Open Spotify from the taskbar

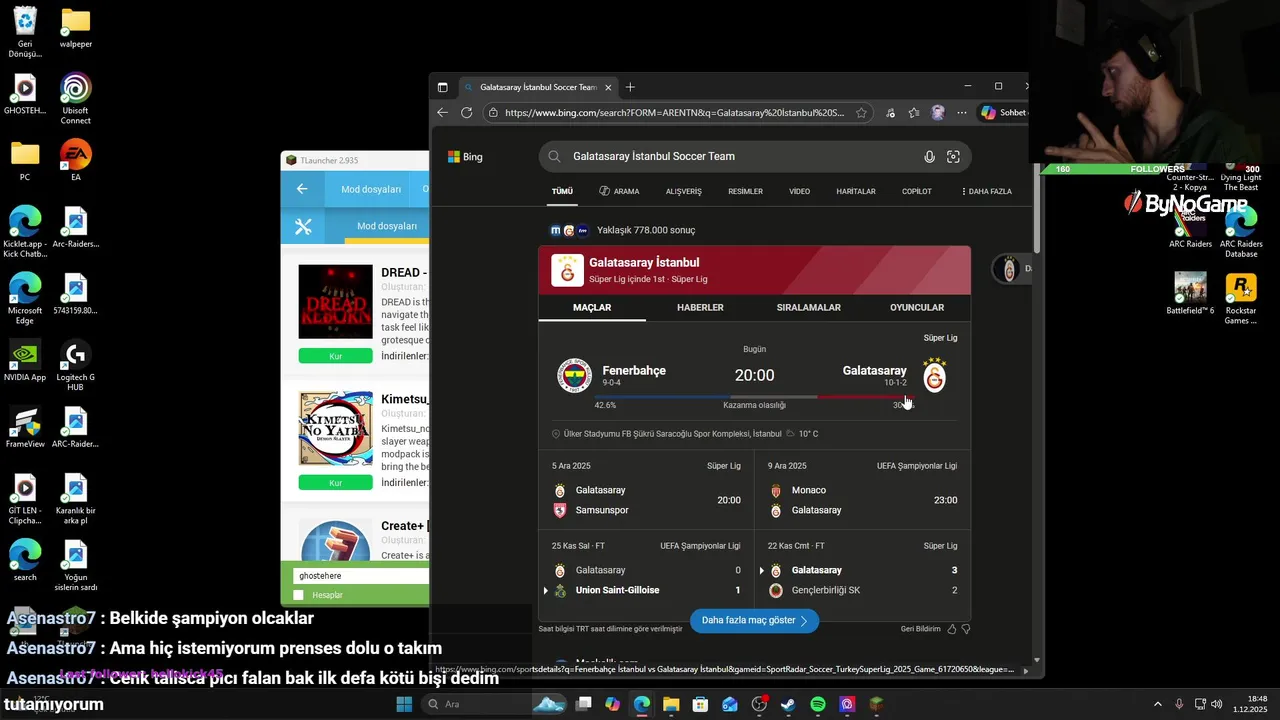[x=817, y=704]
